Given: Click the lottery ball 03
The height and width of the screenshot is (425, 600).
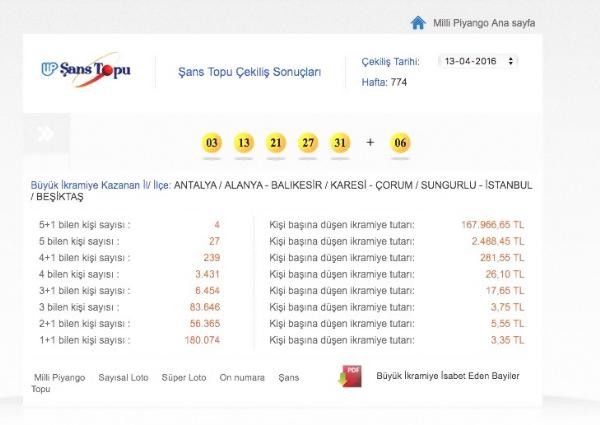Looking at the screenshot, I should (212, 143).
